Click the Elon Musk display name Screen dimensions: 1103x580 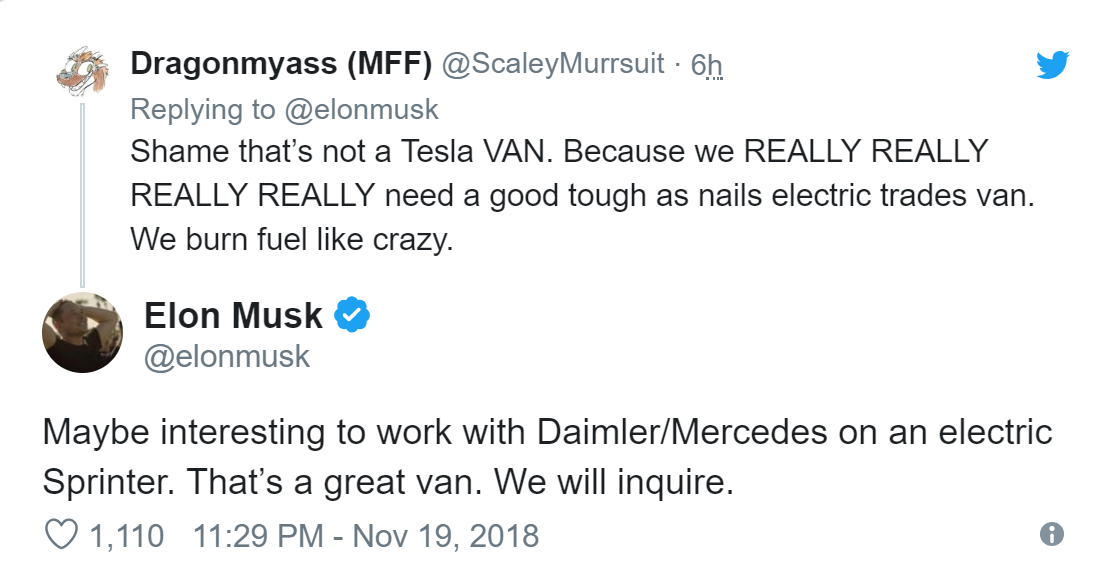233,315
